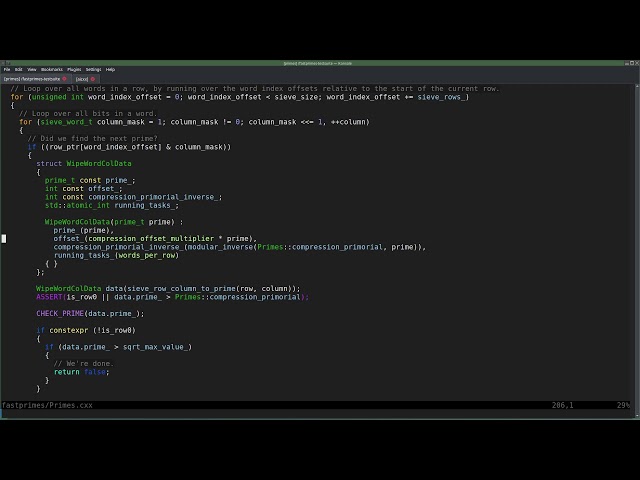
Task: Click 'offset_(compression_offset_multiplier * prime),' line
Action: tap(155, 238)
